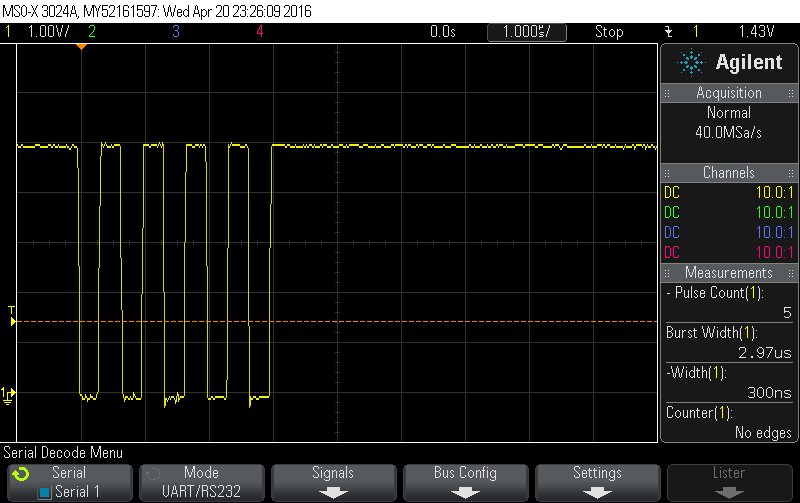The height and width of the screenshot is (503, 800).
Task: Click the 1.000 µs/div timebase box
Action: pos(526,32)
